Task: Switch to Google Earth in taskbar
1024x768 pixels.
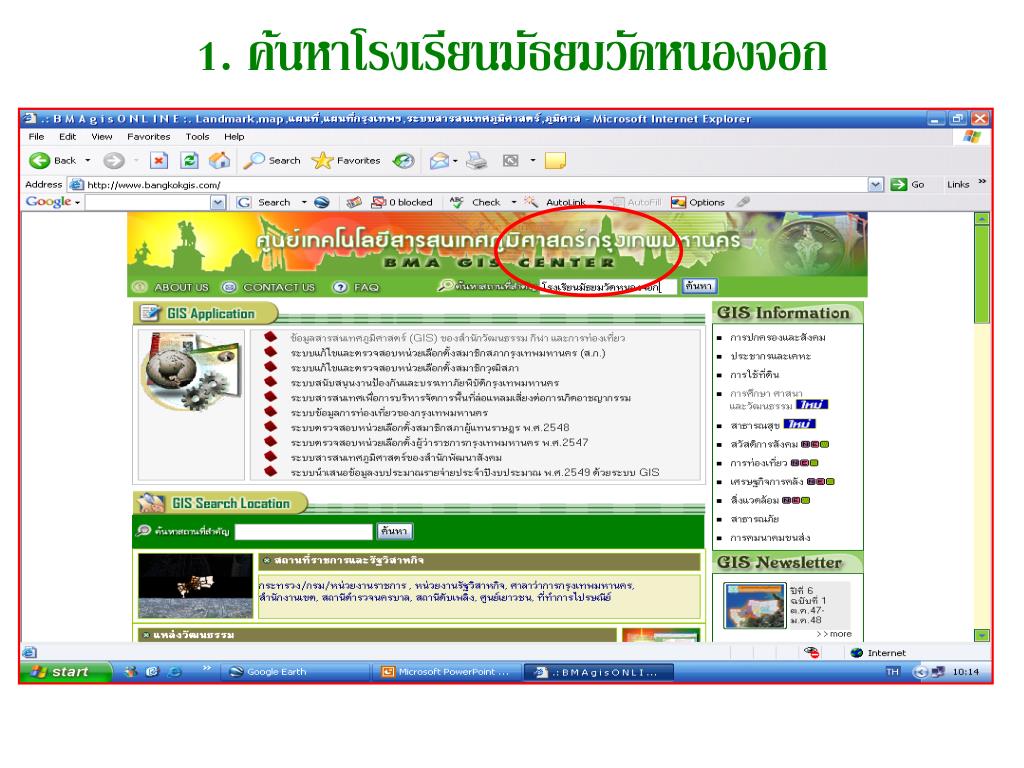Action: point(297,672)
